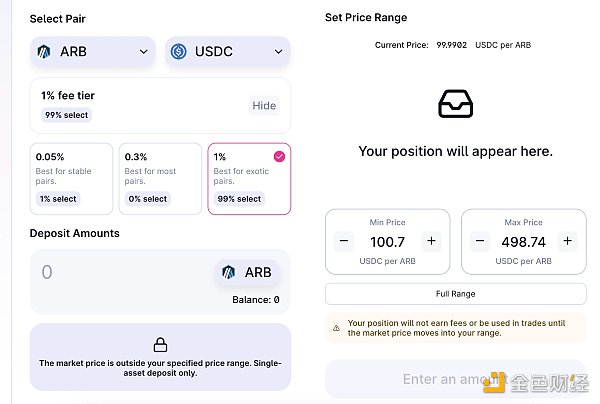Click the pink checkmark on 1% tier
Image resolution: width=600 pixels, height=404 pixels.
click(279, 156)
